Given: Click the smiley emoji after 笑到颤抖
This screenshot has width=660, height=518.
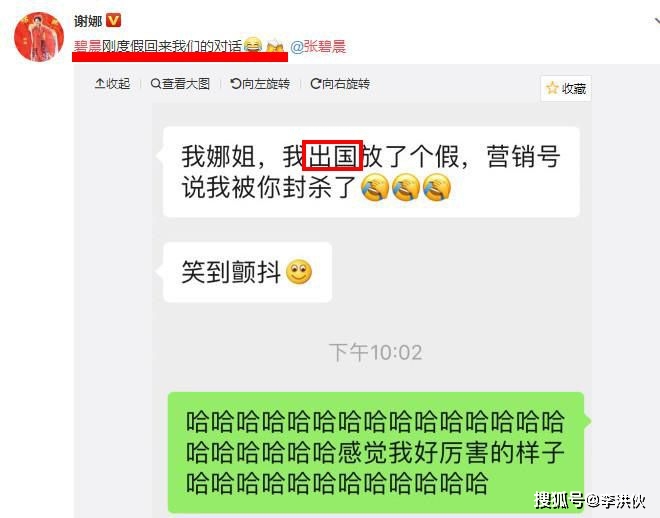Looking at the screenshot, I should click(299, 271).
